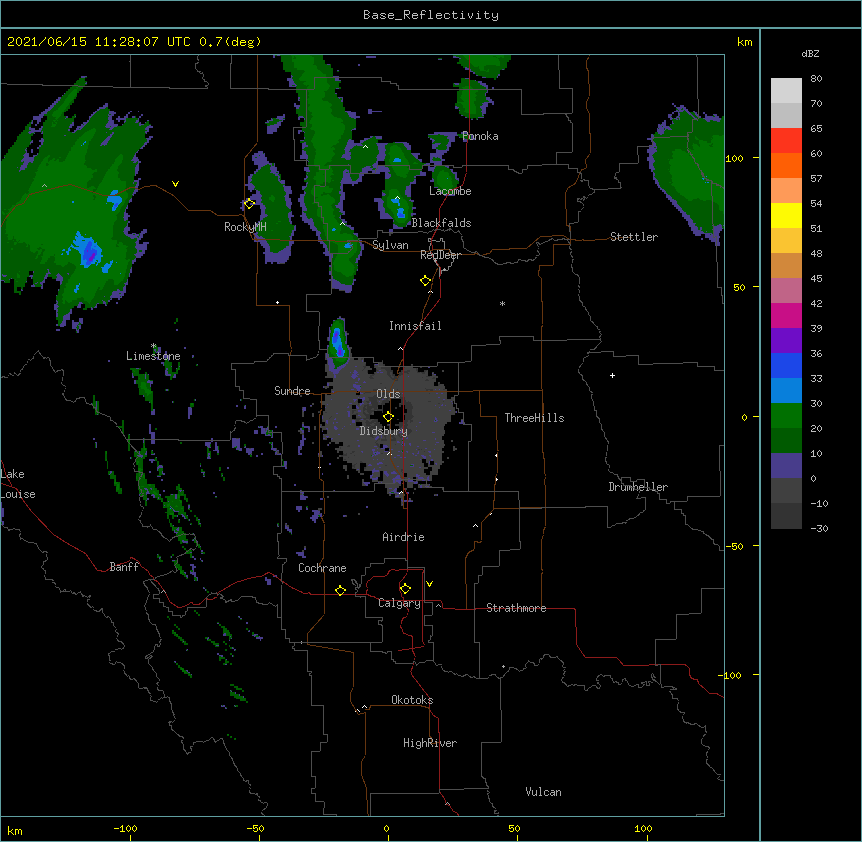
Task: Click the Base_Reflectivity title text
Action: tap(431, 15)
